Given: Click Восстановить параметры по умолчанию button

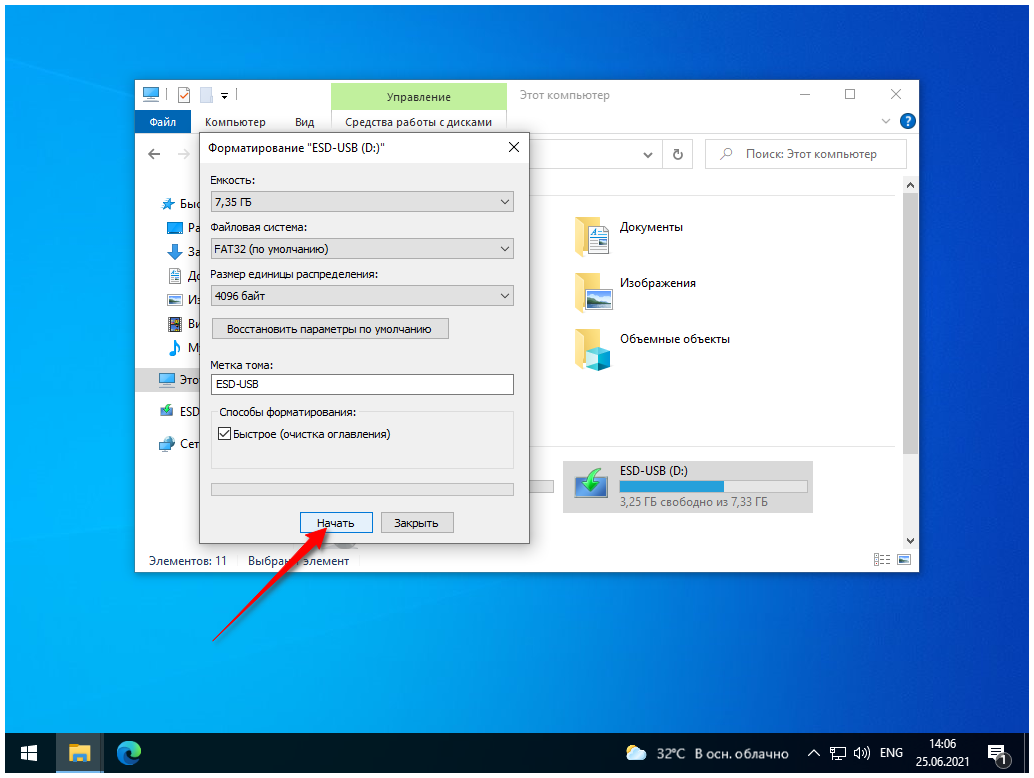Looking at the screenshot, I should (x=330, y=329).
